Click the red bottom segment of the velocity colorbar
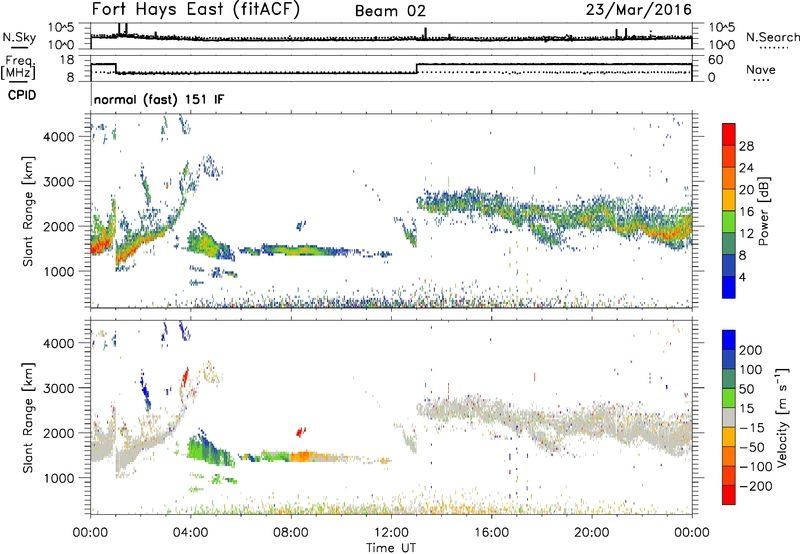The image size is (800, 554). point(729,495)
